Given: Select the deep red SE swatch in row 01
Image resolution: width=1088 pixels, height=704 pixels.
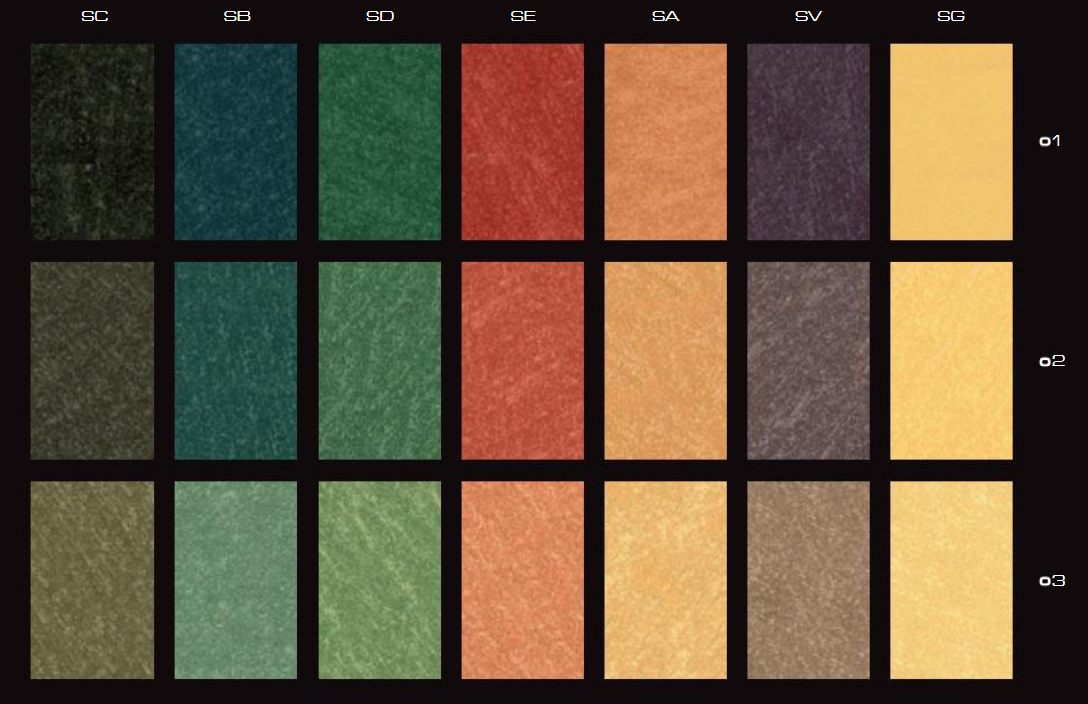Looking at the screenshot, I should pos(522,141).
